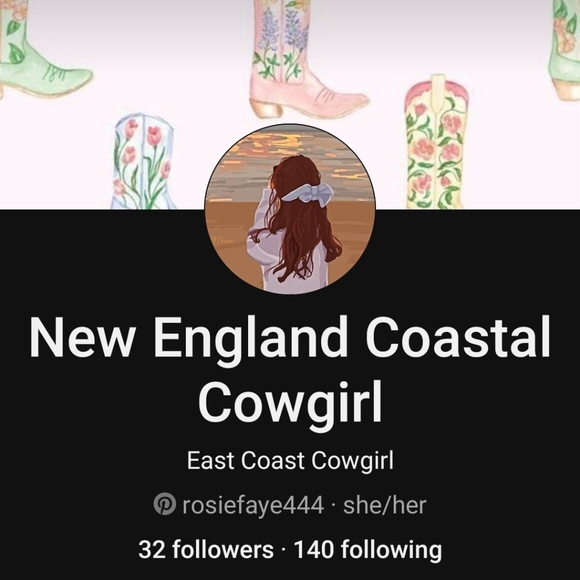The height and width of the screenshot is (580, 580).
Task: Click the large "Cowgirl" heading word
Action: pos(290,401)
